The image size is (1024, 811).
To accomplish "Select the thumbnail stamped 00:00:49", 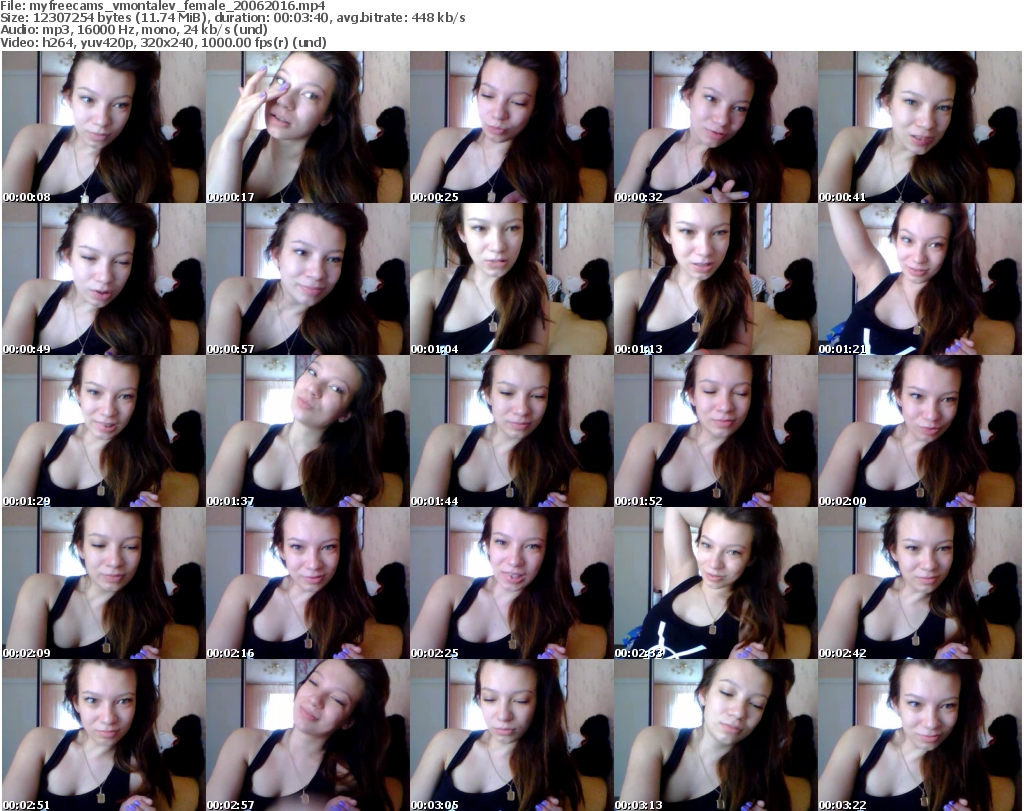I will pyautogui.click(x=104, y=279).
